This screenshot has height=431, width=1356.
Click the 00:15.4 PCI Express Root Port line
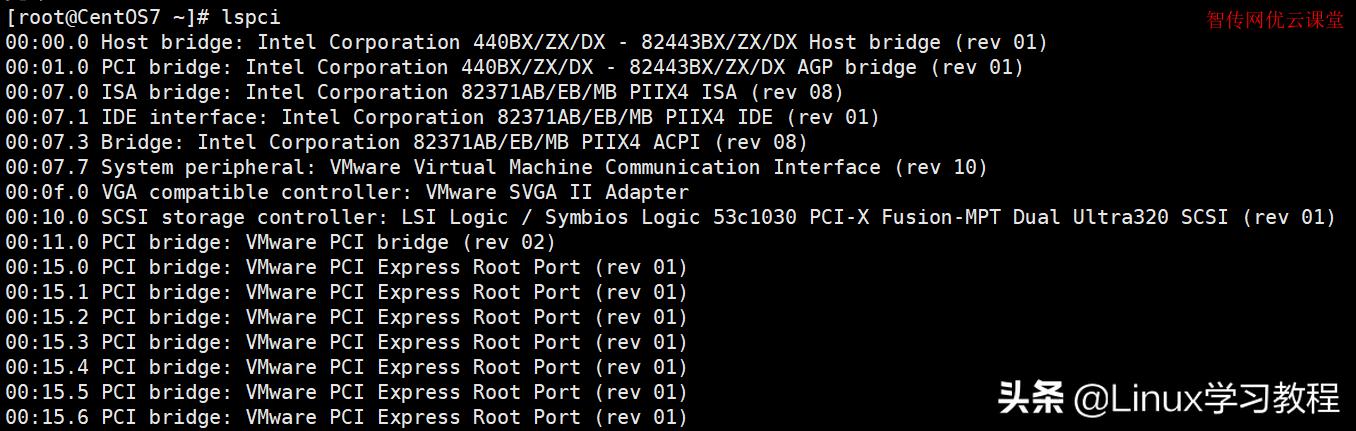click(346, 368)
